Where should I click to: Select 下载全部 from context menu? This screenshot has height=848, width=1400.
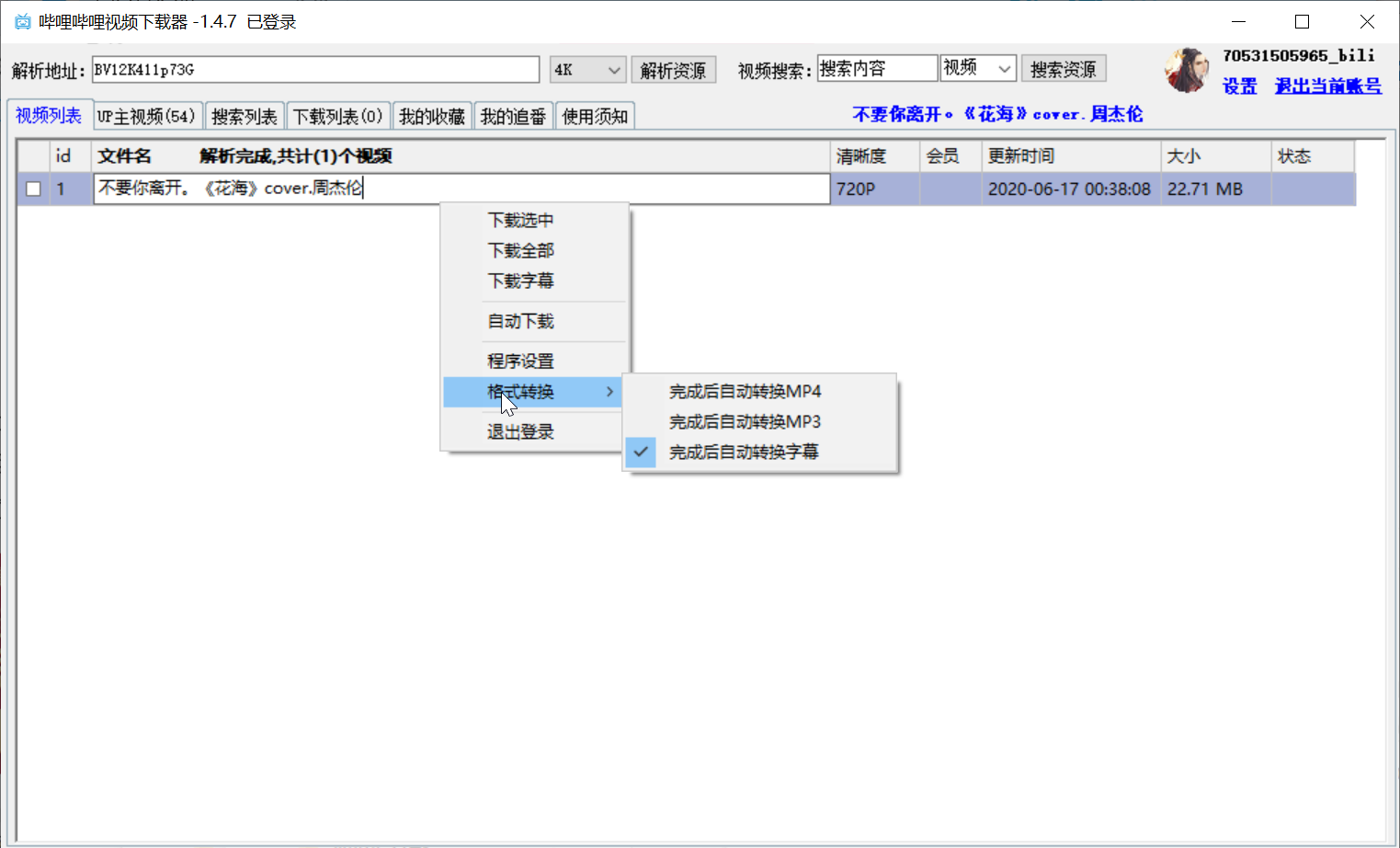(520, 250)
